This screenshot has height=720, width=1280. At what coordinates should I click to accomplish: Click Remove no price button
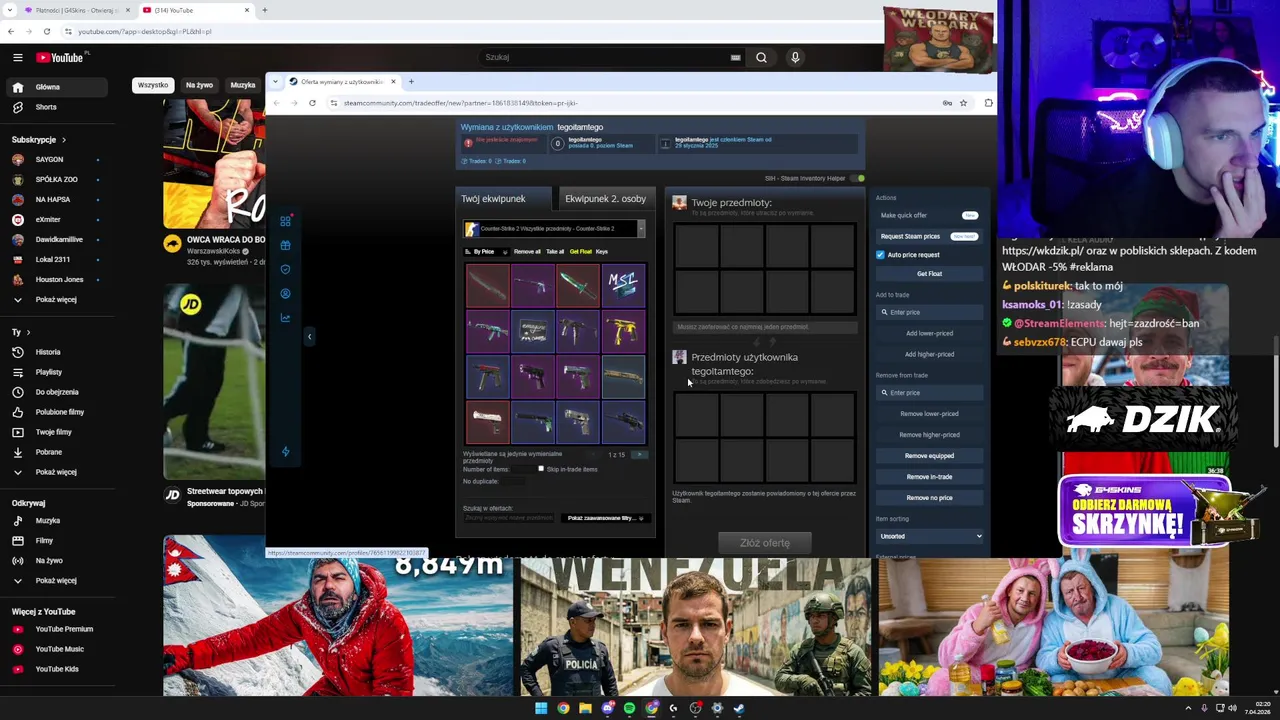929,498
